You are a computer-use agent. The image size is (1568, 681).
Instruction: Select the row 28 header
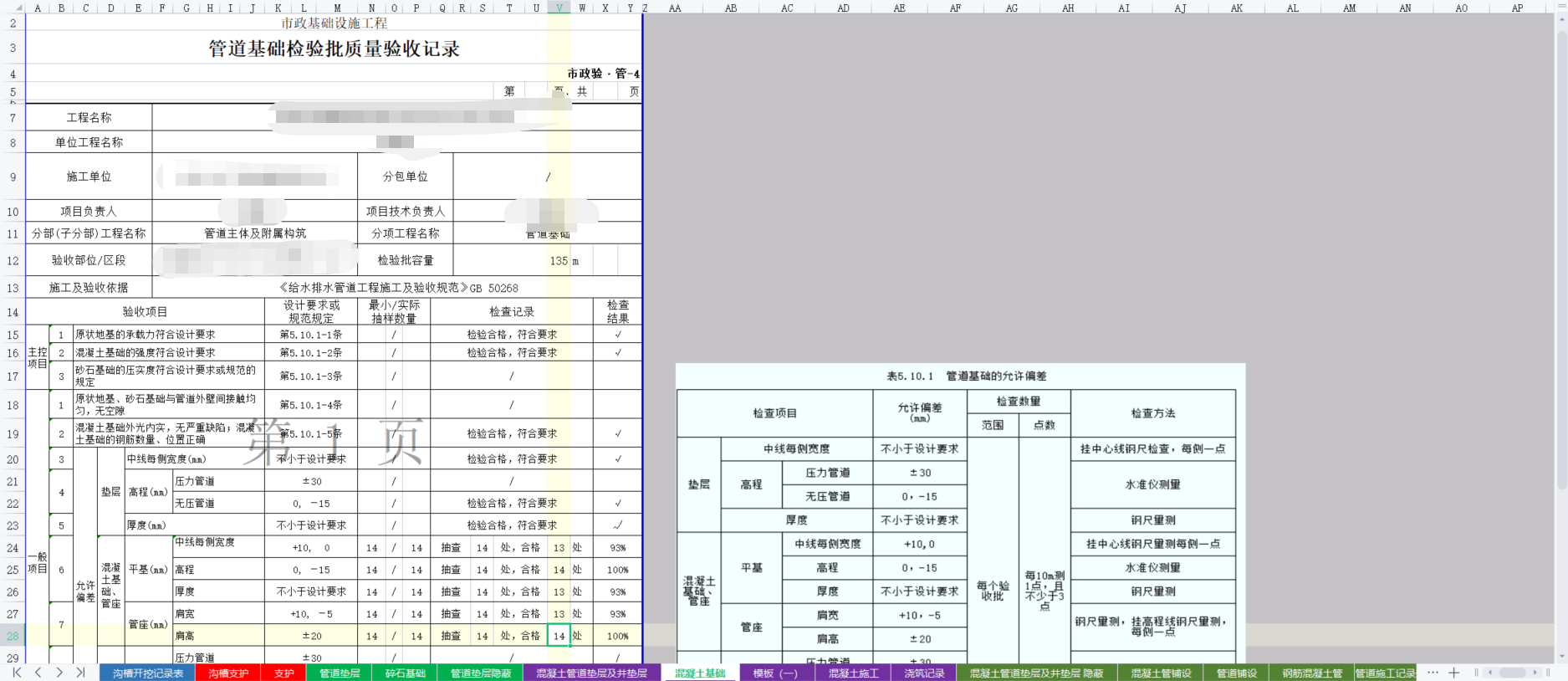click(x=13, y=636)
